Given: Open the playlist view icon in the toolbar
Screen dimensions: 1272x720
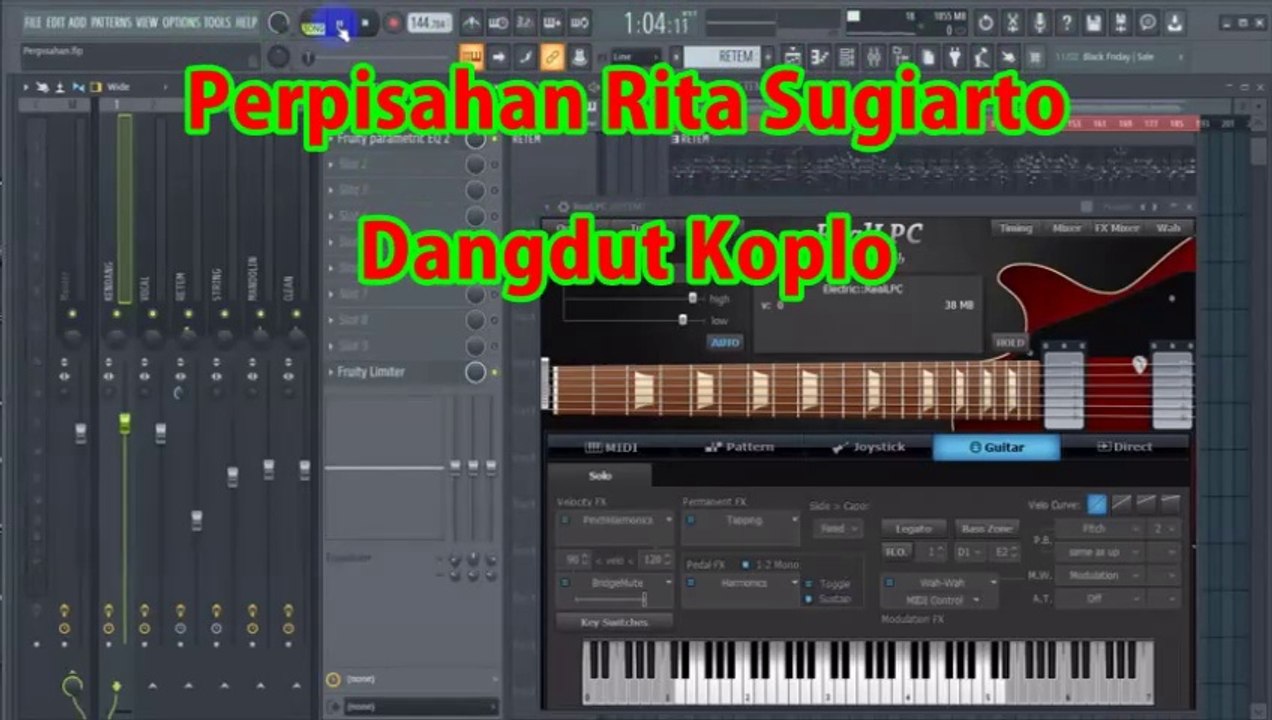Looking at the screenshot, I should tap(792, 57).
